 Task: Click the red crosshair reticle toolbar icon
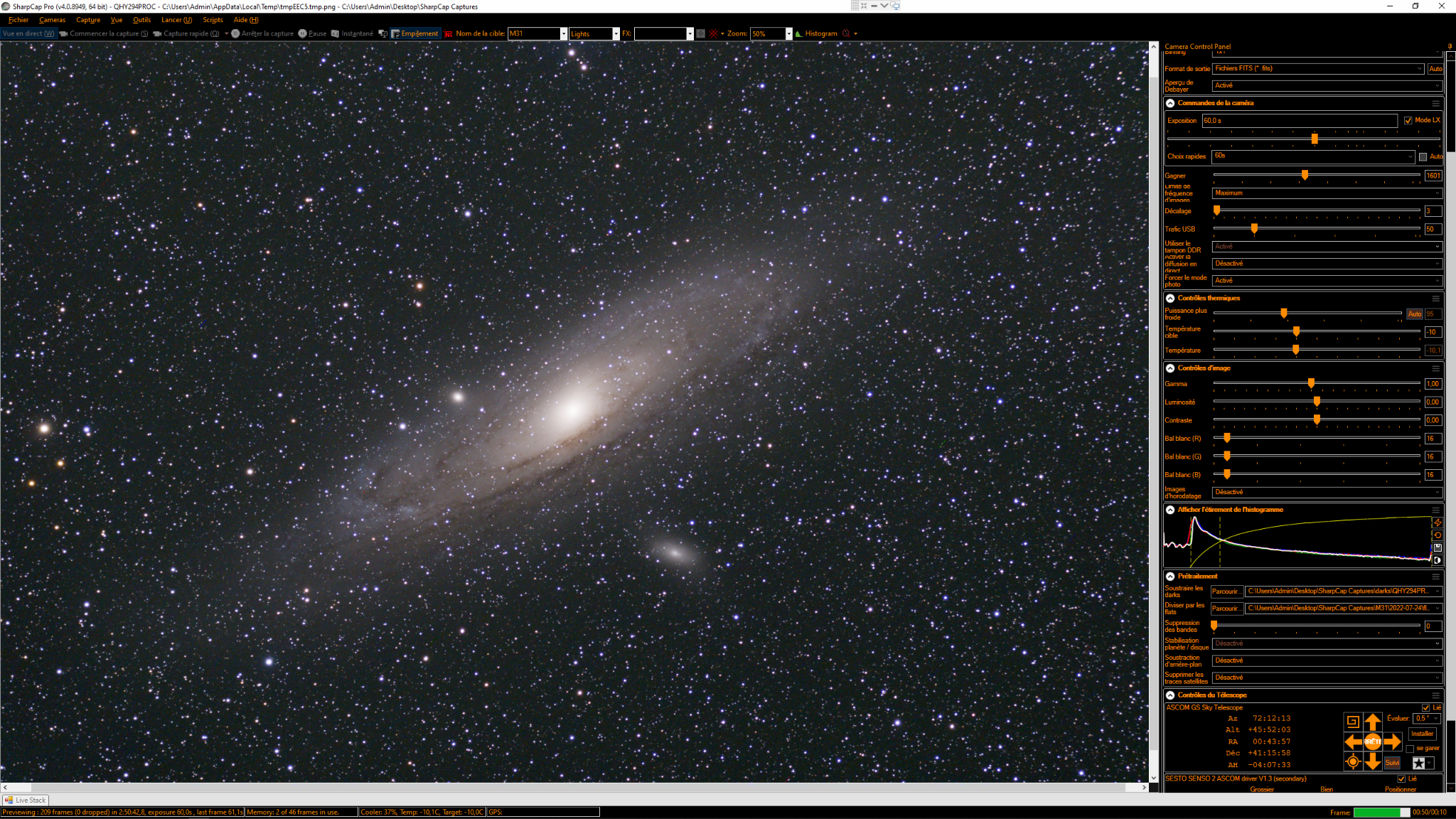coord(713,33)
